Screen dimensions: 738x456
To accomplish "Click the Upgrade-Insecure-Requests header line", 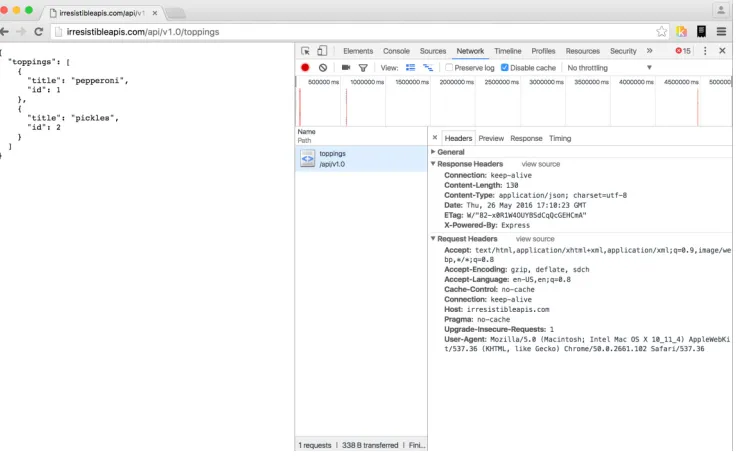I will tap(499, 329).
